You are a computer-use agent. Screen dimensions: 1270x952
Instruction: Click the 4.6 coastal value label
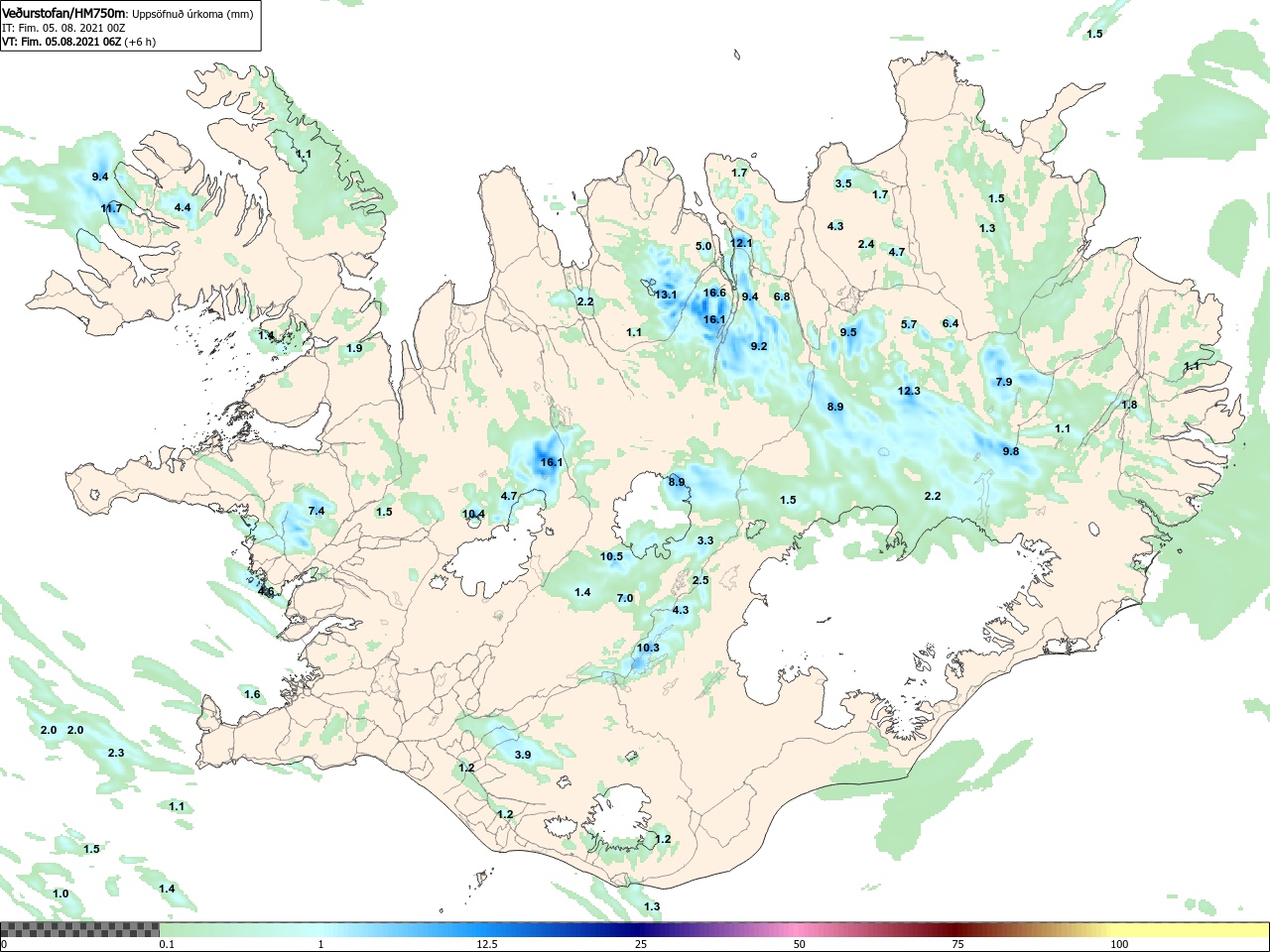pyautogui.click(x=266, y=592)
